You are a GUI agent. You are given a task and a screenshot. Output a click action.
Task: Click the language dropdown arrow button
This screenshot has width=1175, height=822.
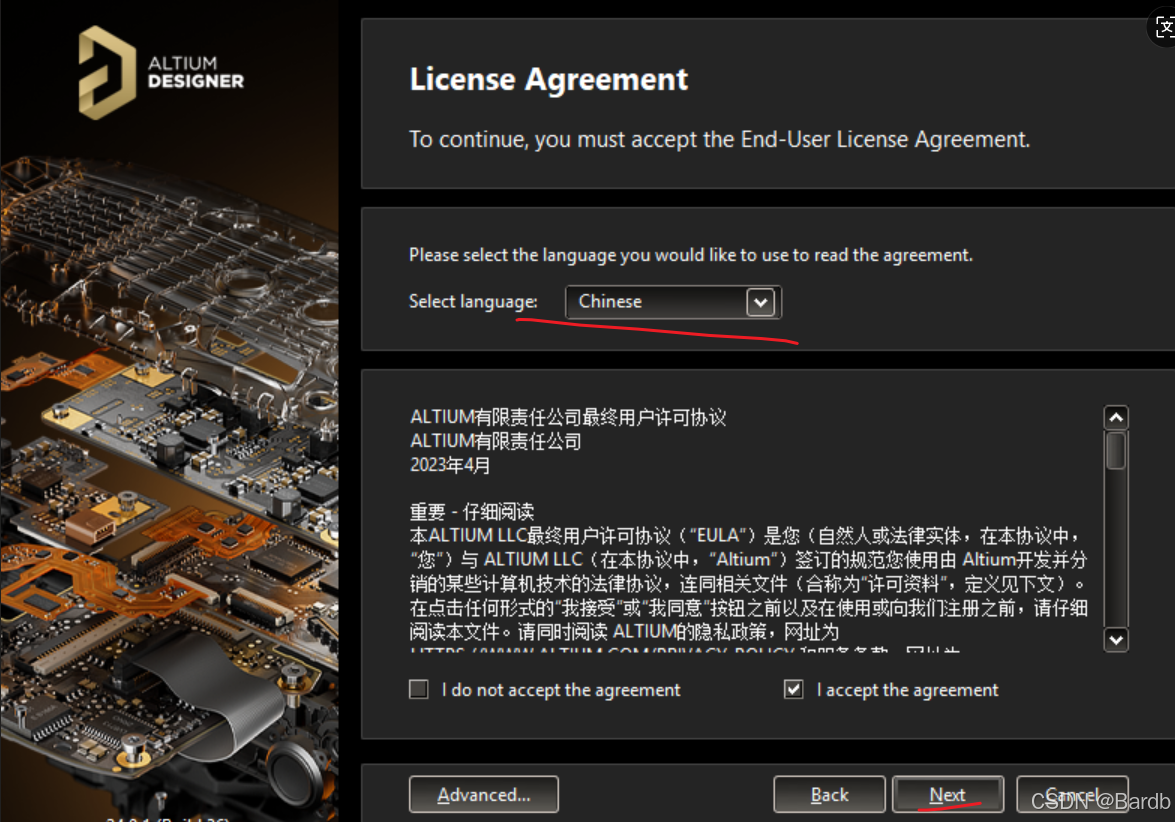pos(761,303)
